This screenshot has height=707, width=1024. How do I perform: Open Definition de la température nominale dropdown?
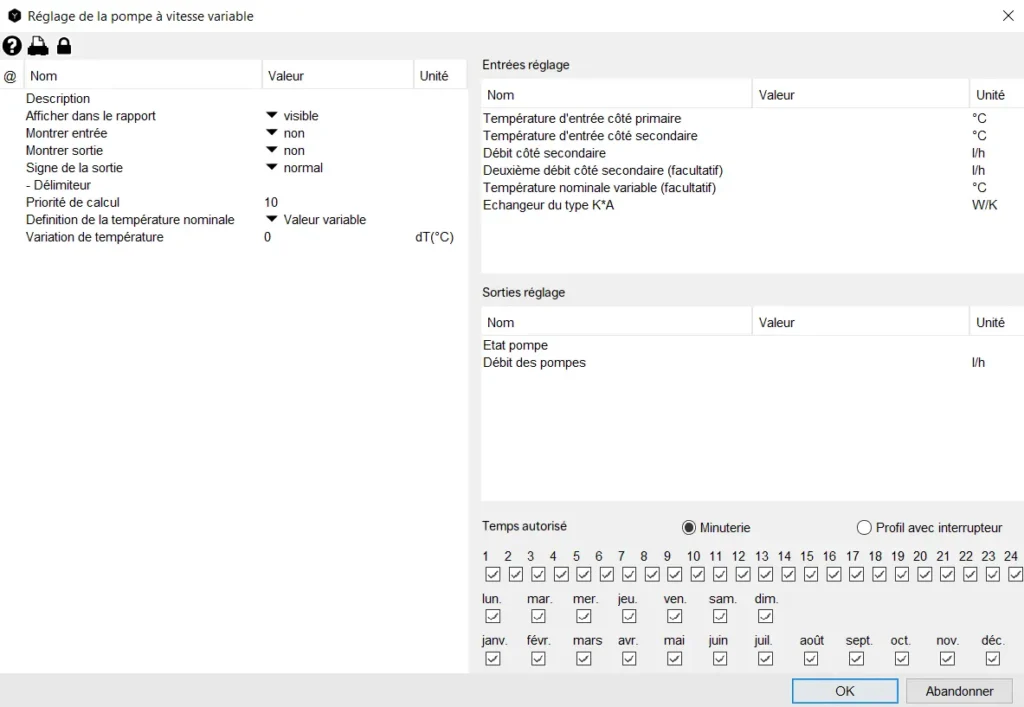[271, 220]
